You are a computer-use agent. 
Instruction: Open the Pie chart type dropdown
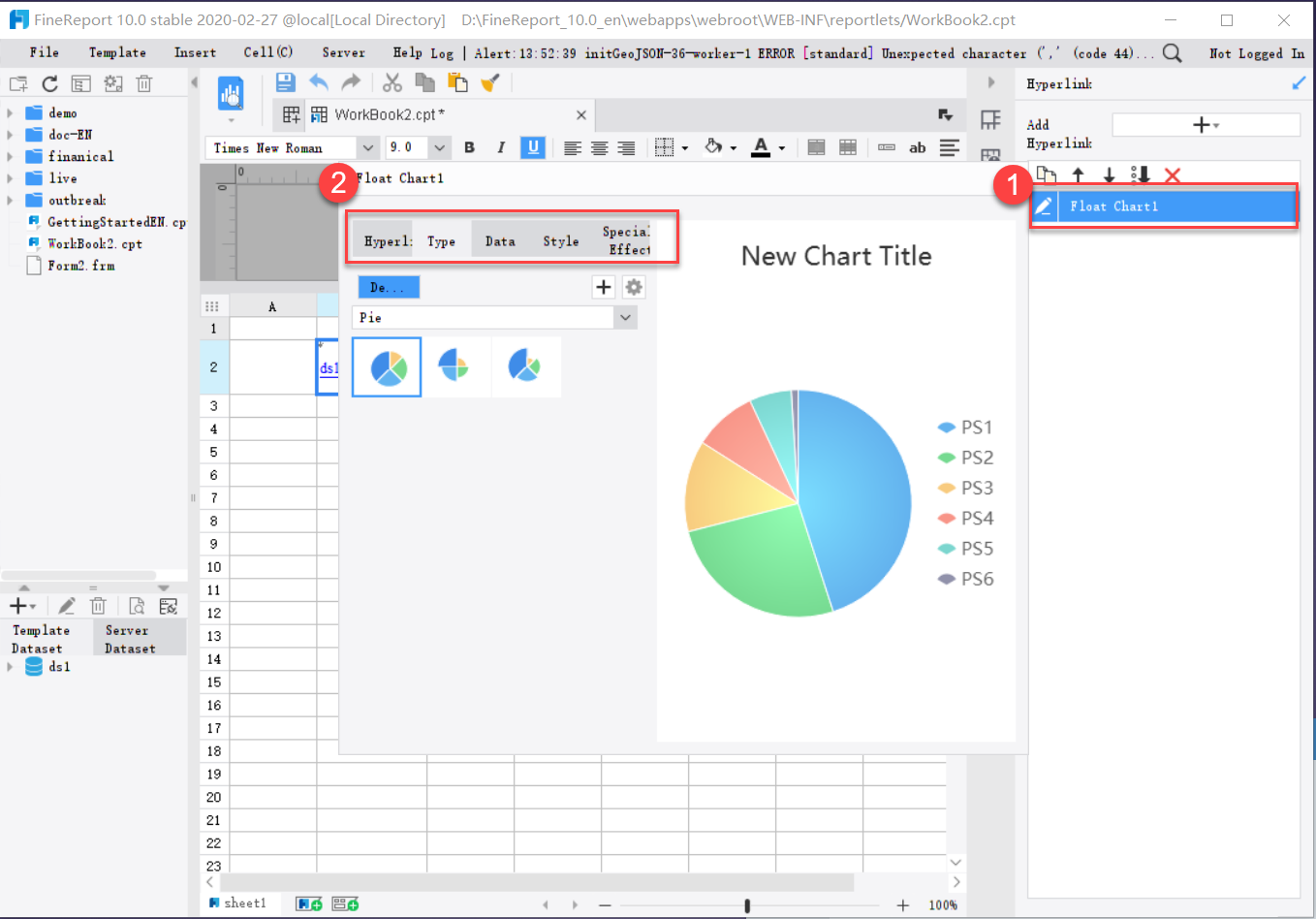[x=625, y=317]
